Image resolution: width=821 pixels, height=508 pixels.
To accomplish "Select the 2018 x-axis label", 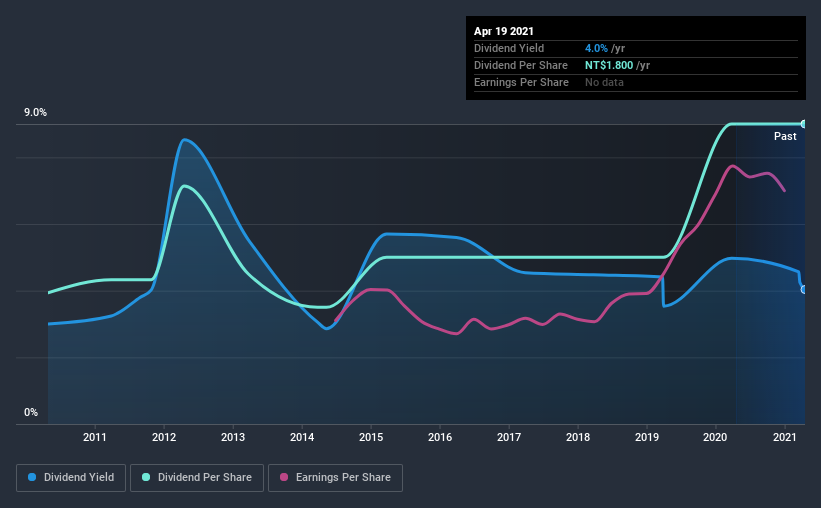I will (x=578, y=437).
